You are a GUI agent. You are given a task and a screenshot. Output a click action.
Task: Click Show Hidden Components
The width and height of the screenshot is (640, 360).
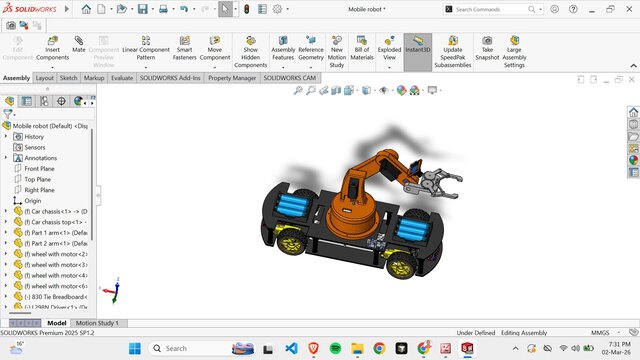[x=251, y=52]
